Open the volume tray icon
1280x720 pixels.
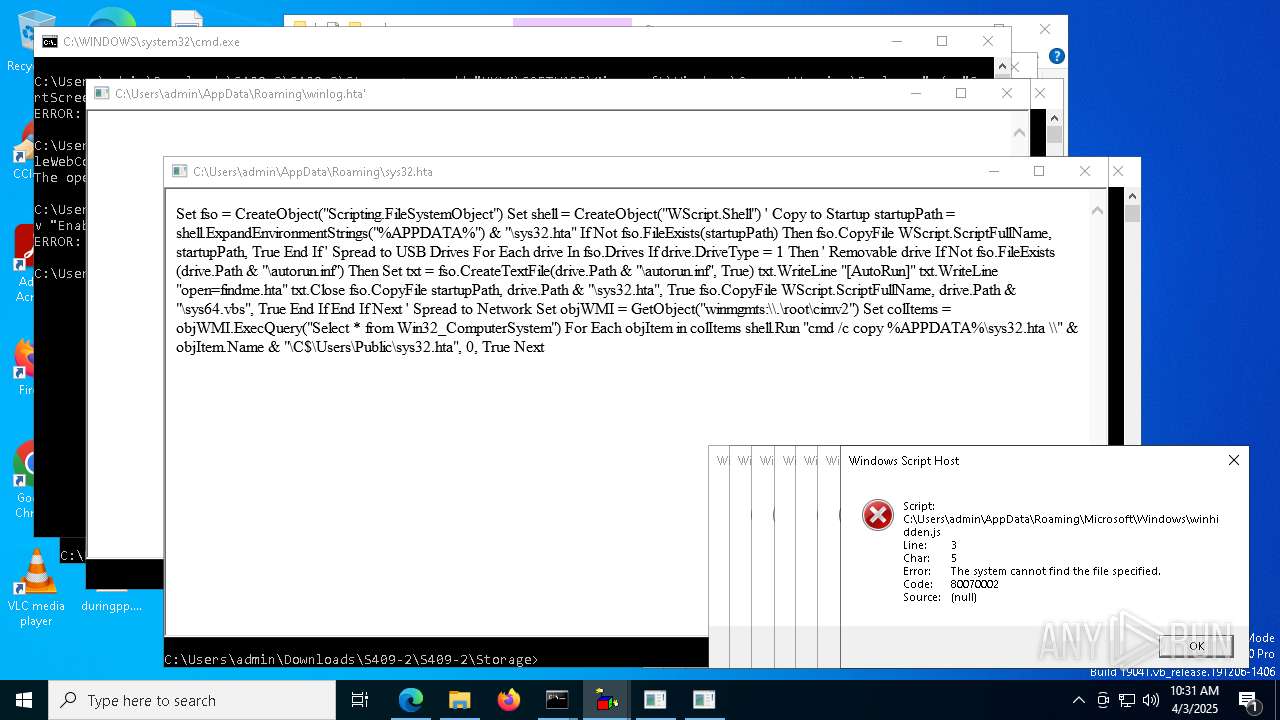(1151, 700)
